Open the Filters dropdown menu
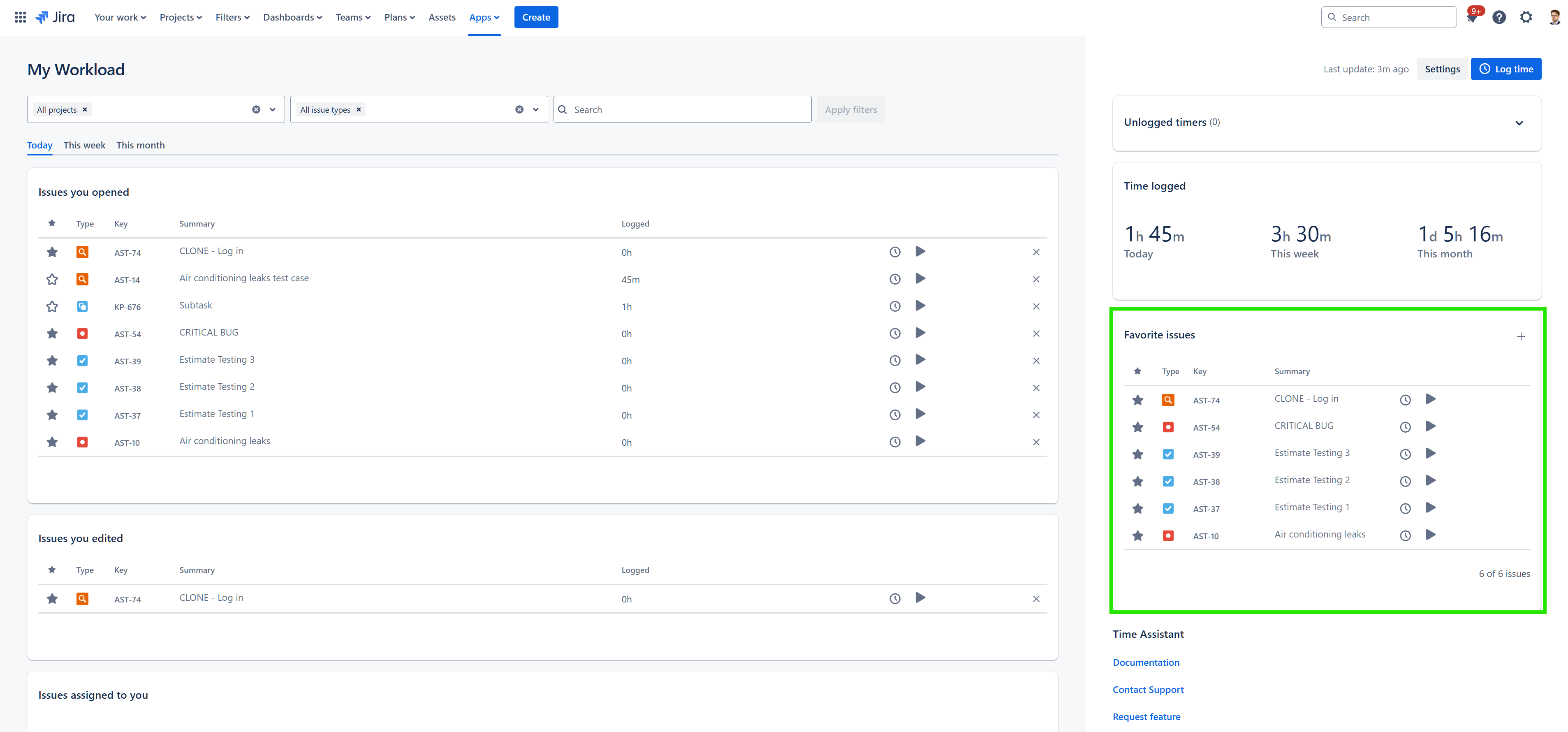Screen dimensions: 1568x732 pyautogui.click(x=232, y=17)
